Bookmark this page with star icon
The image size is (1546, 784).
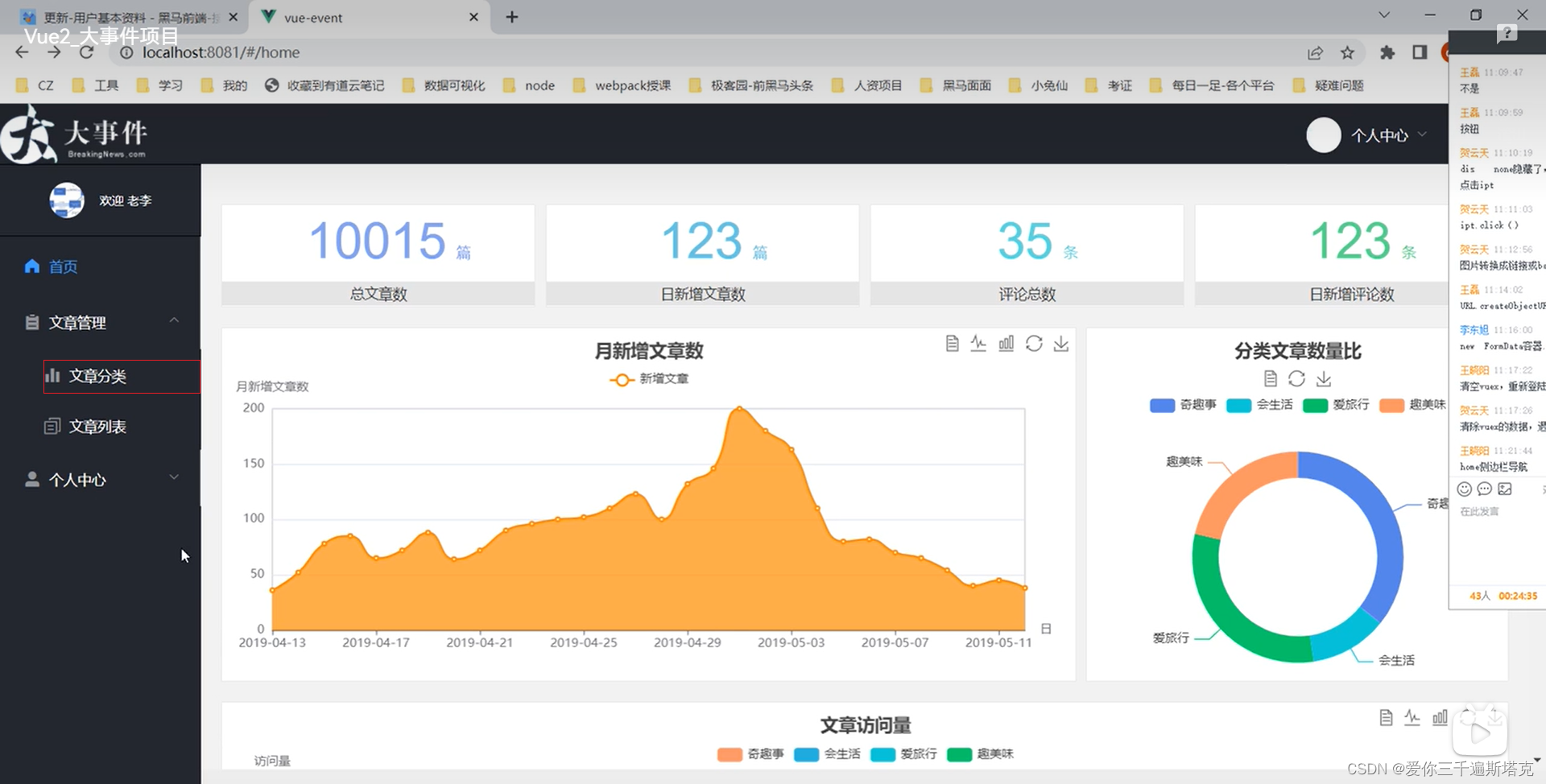1347,53
